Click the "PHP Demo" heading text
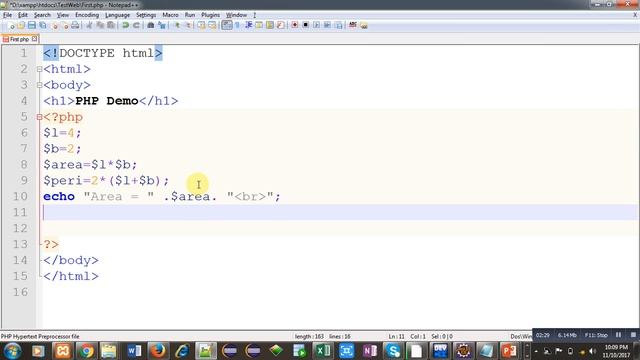640x360 pixels. pyautogui.click(x=107, y=101)
